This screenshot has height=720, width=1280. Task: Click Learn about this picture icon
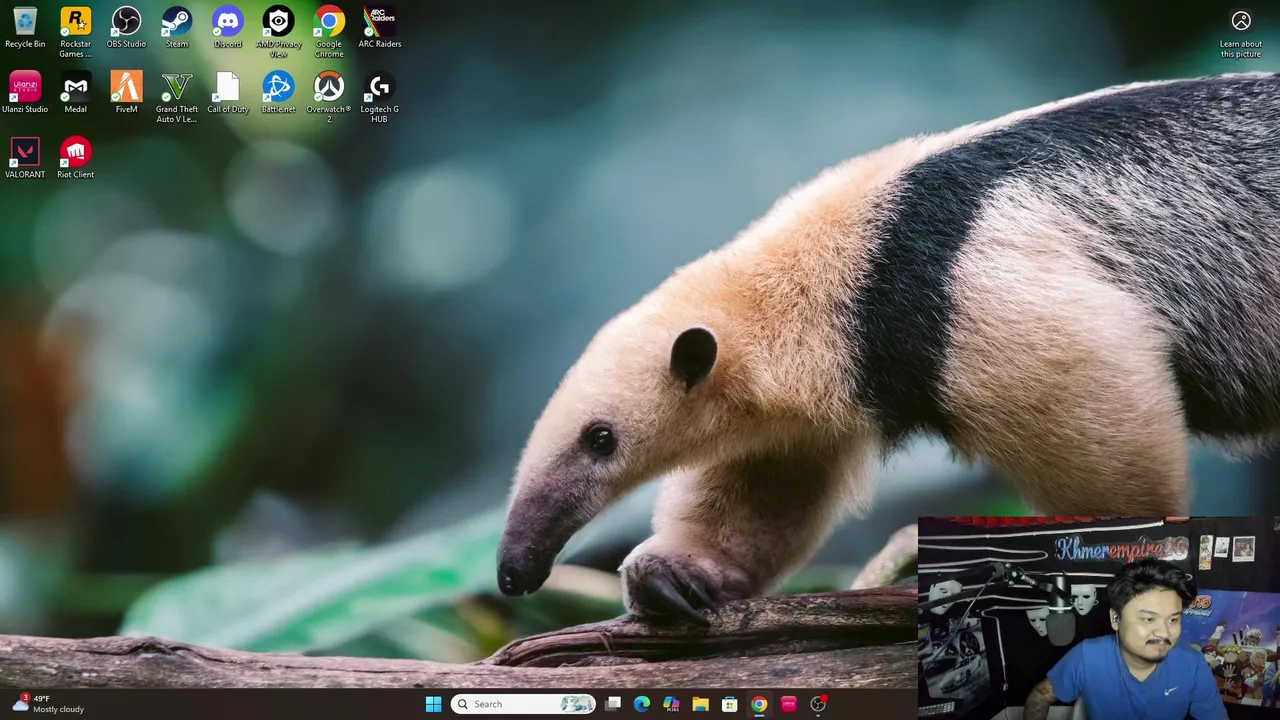click(x=1241, y=32)
